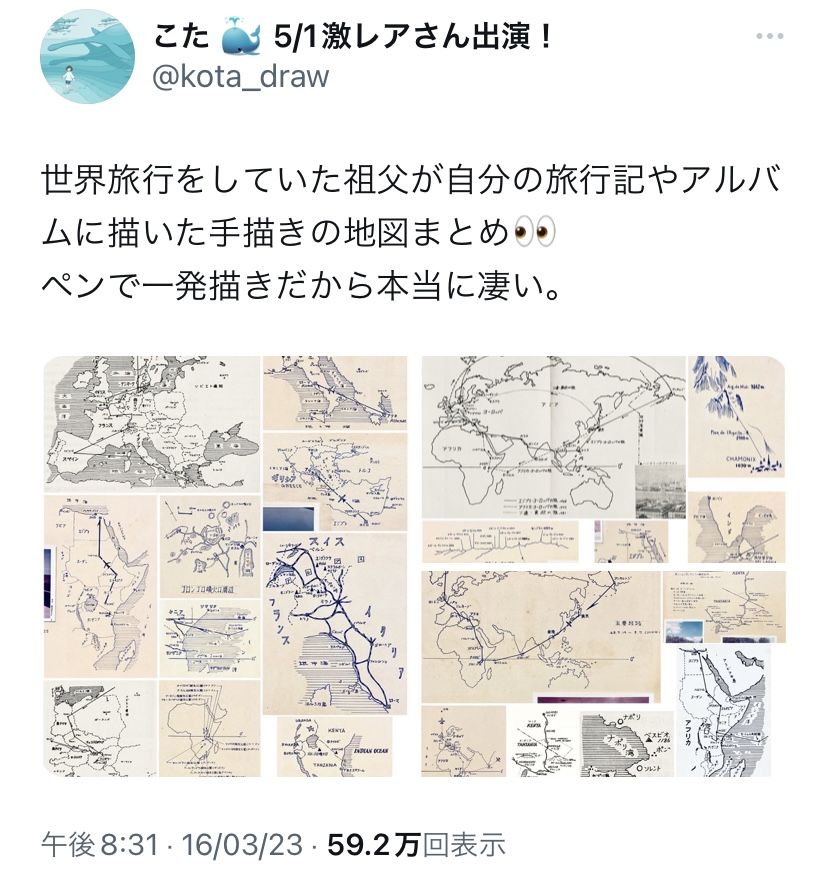Click the whale emoji in display name

pyautogui.click(x=241, y=38)
